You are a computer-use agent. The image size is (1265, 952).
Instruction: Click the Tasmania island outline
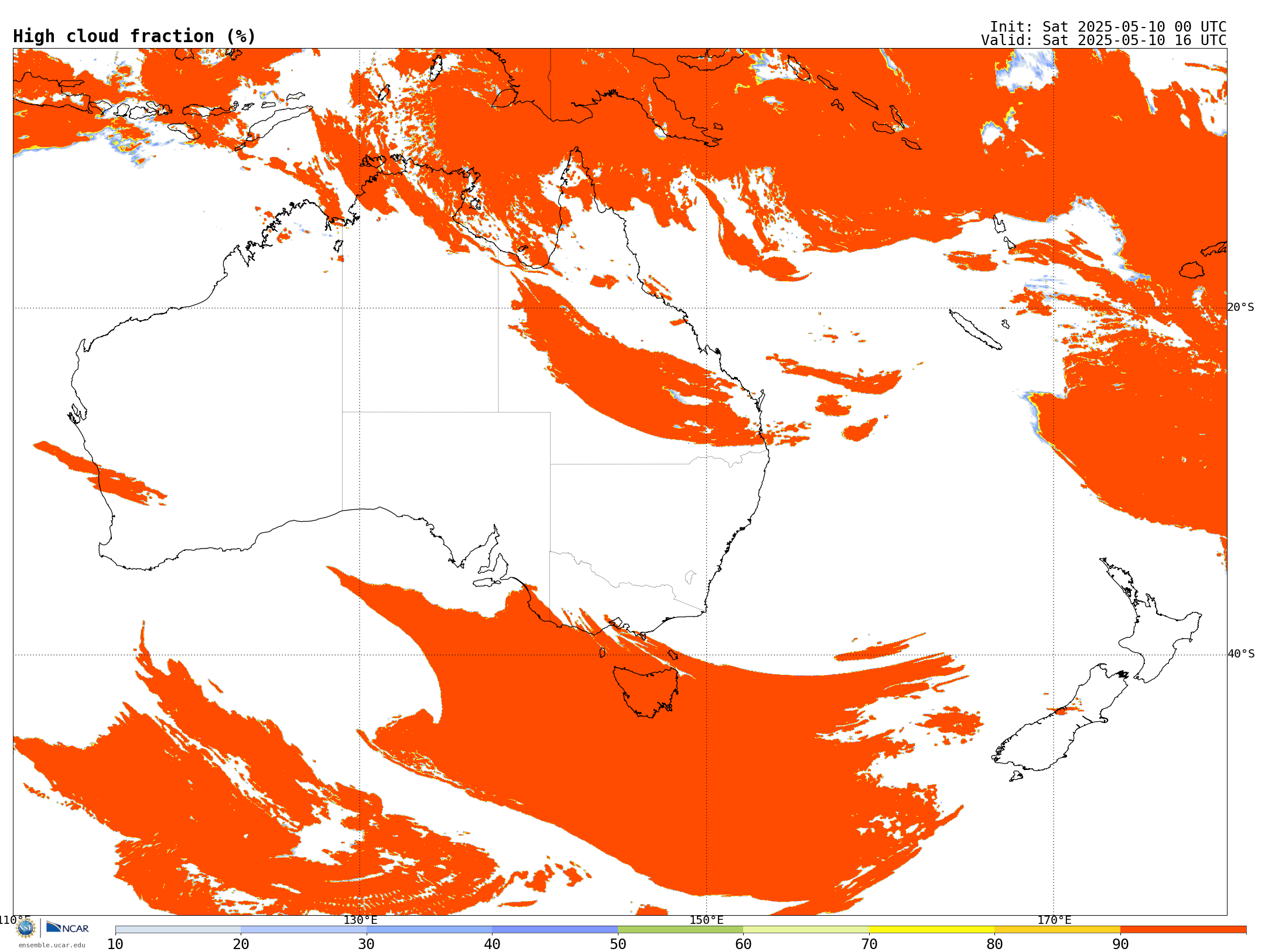647,691
